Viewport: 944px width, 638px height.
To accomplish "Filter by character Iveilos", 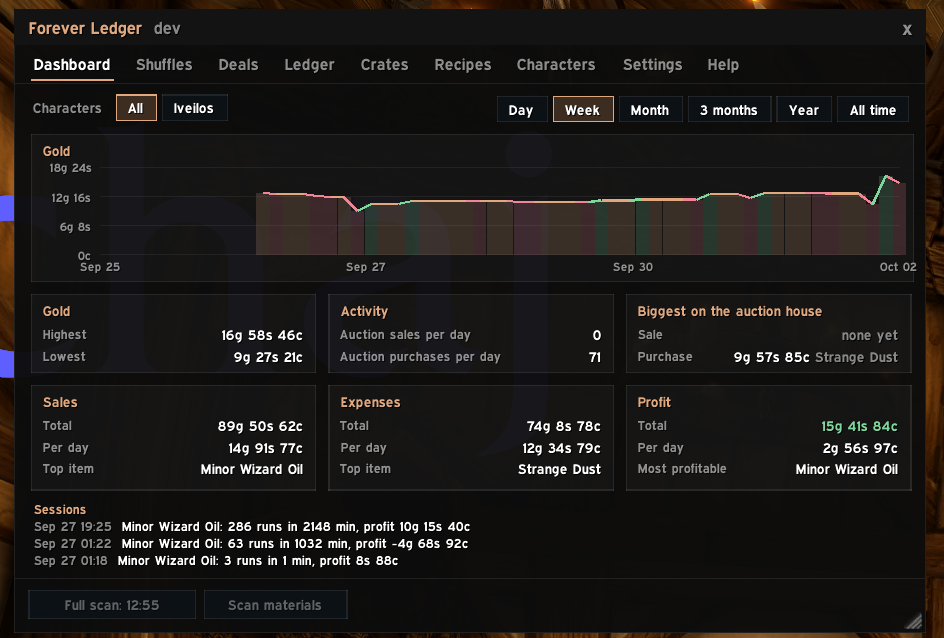I will 194,108.
